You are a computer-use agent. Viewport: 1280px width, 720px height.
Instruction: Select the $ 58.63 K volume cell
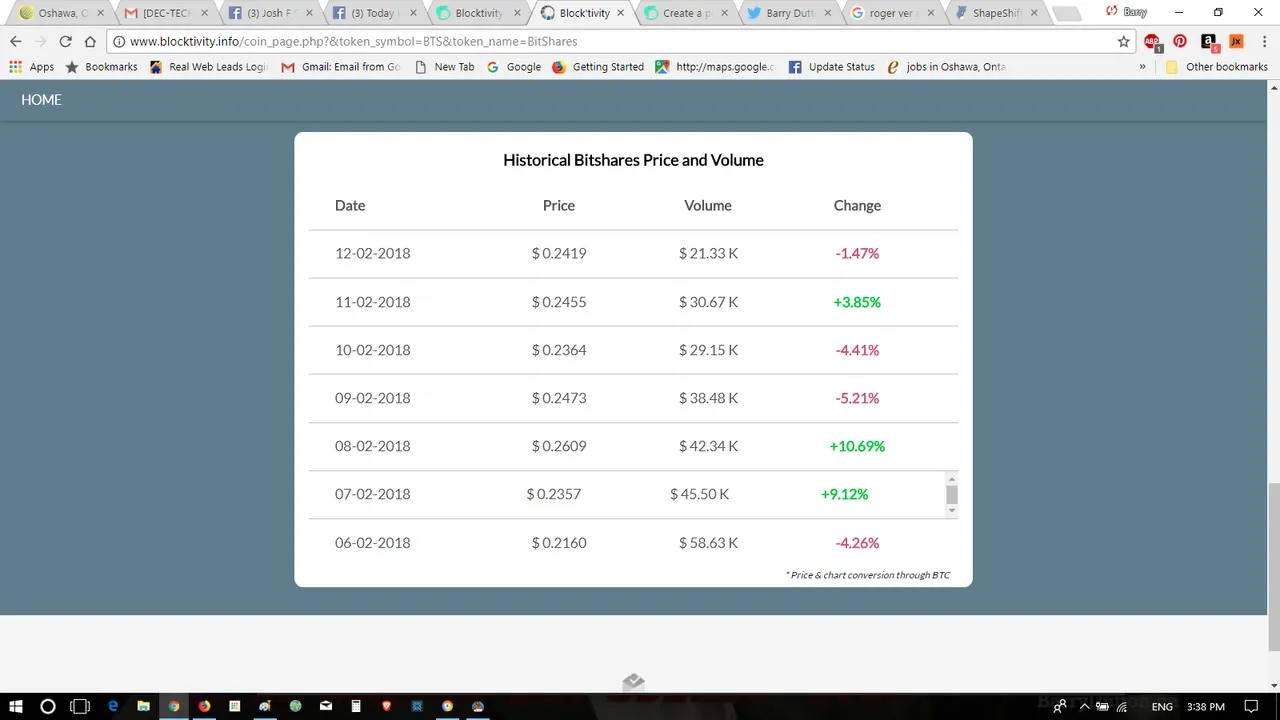pos(708,543)
